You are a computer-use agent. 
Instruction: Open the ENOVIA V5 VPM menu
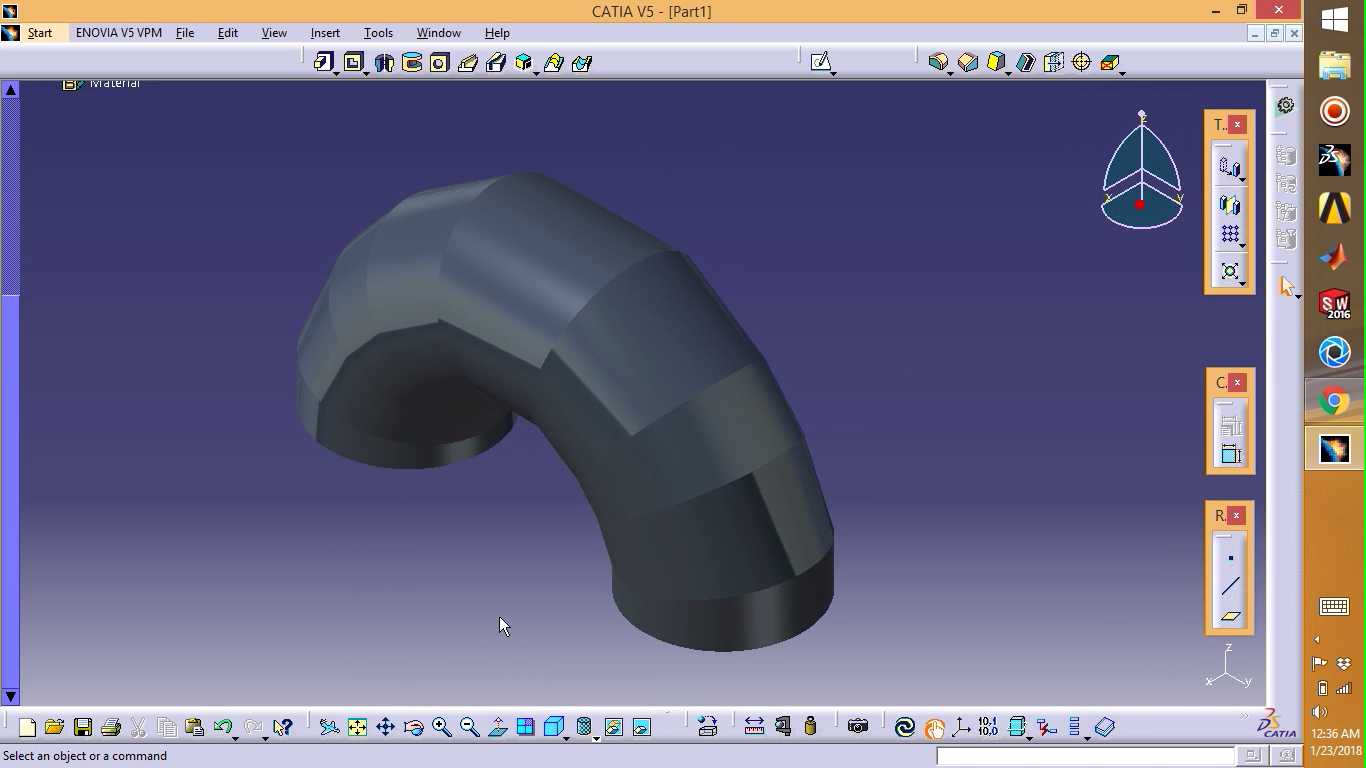[x=119, y=33]
